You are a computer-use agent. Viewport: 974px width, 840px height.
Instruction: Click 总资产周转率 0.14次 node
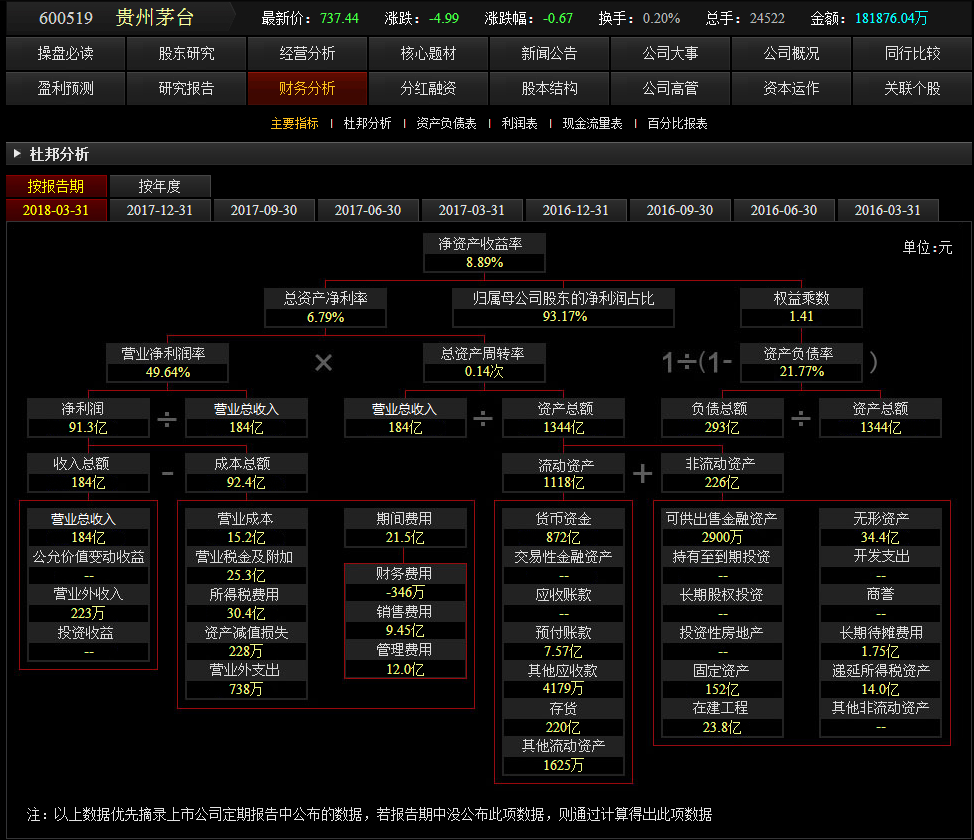click(485, 363)
